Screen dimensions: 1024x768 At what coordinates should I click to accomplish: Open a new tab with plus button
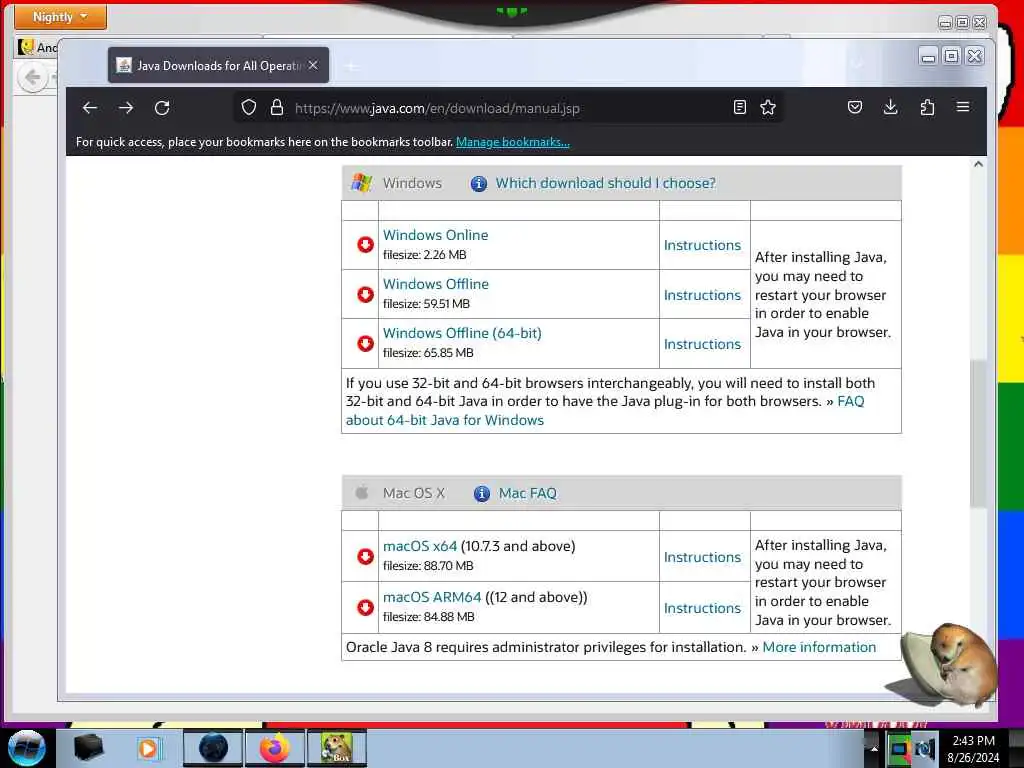click(352, 66)
